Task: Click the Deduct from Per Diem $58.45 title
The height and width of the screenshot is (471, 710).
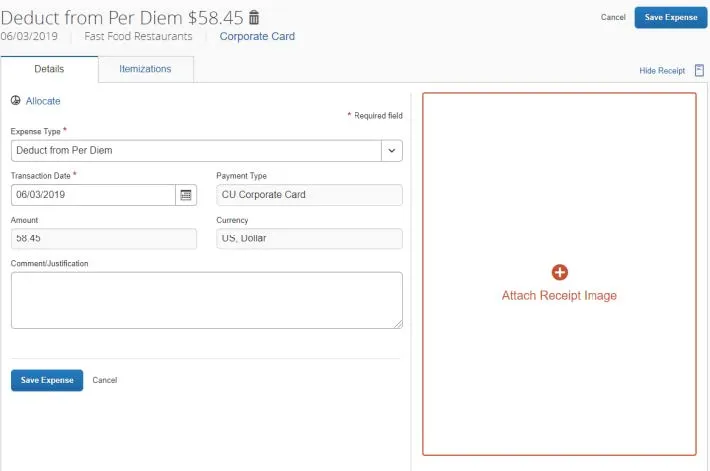Action: pyautogui.click(x=122, y=18)
